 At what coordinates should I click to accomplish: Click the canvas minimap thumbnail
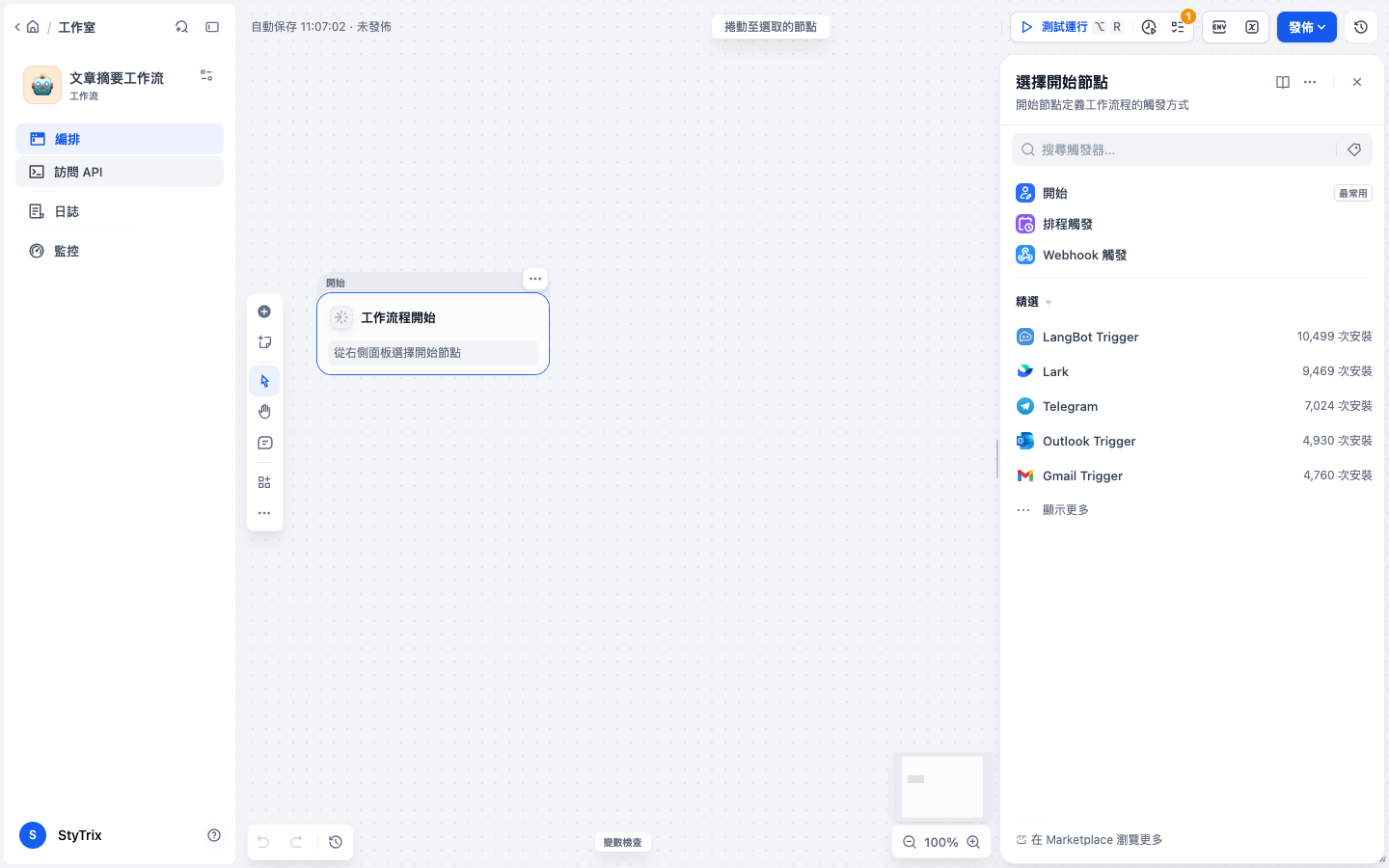[942, 786]
